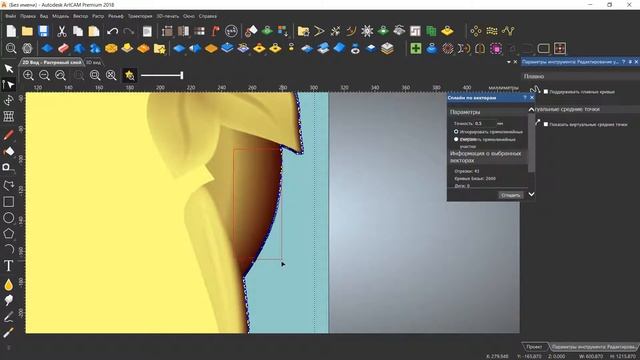Switch to the 3D Вид tab
The height and width of the screenshot is (360, 640).
(93, 62)
